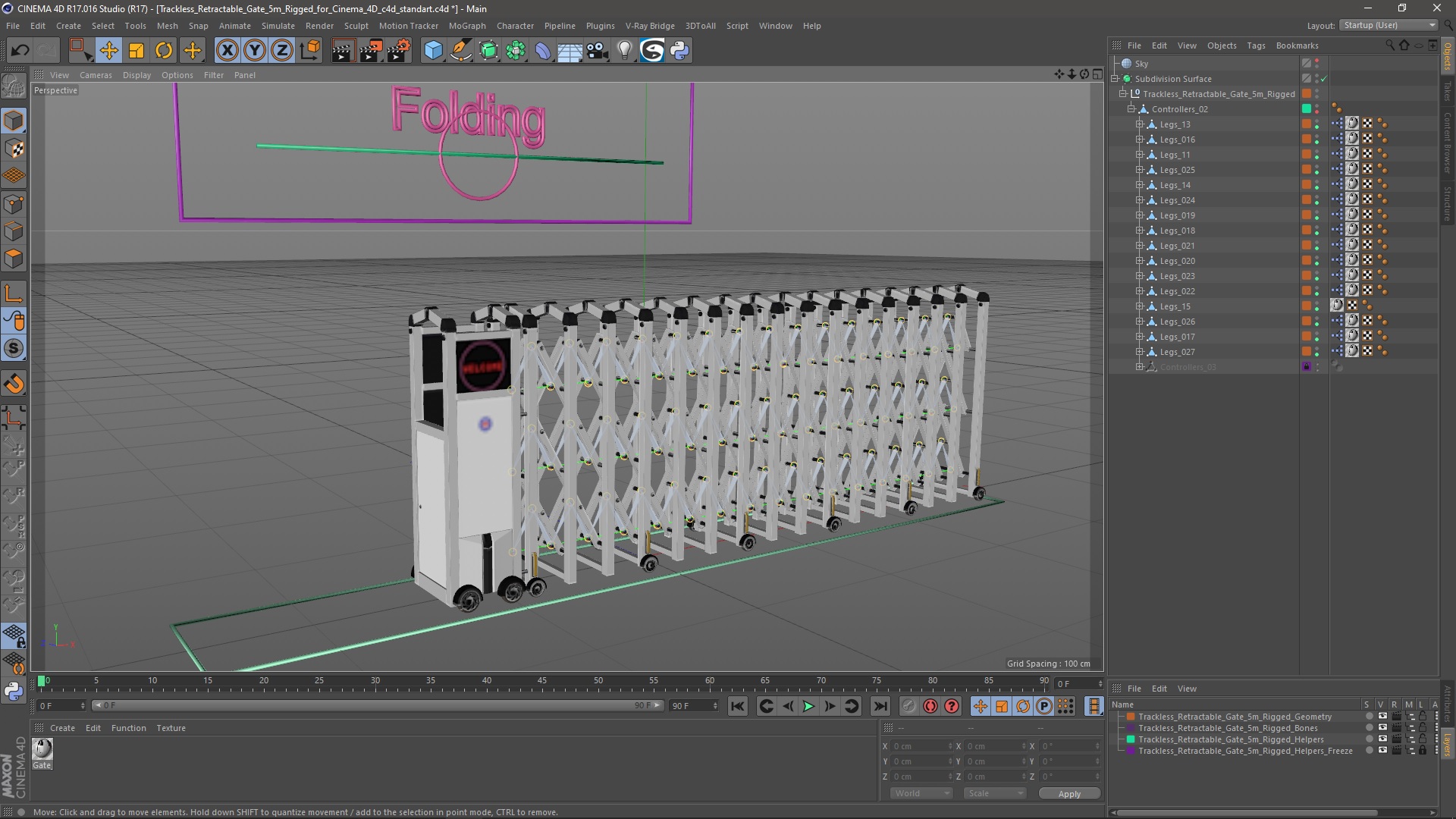
Task: Click the Render View clapperboard icon
Action: pyautogui.click(x=343, y=51)
